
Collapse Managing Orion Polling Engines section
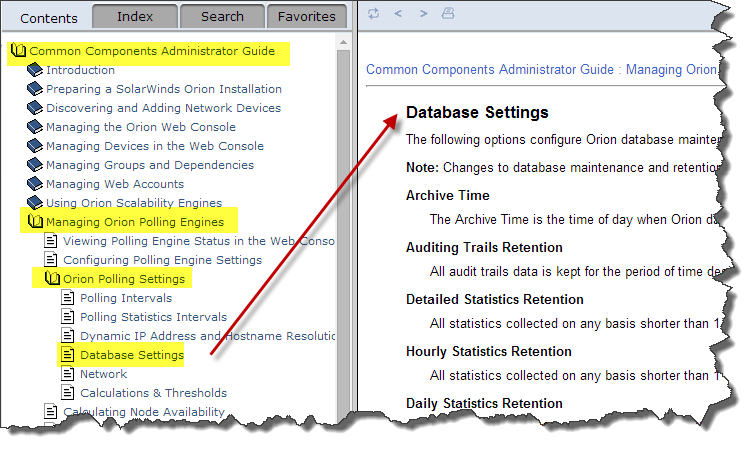[x=135, y=222]
